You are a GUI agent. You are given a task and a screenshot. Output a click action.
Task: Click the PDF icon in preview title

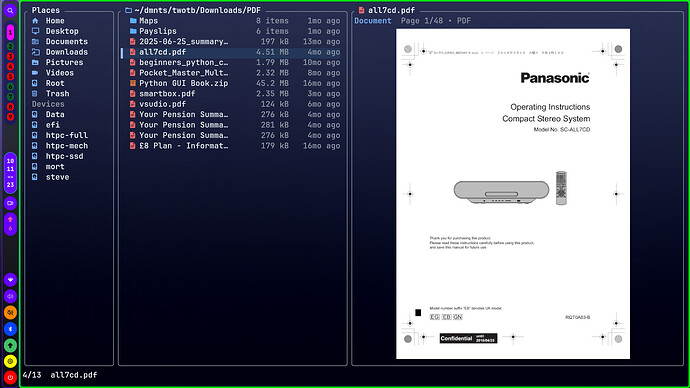(361, 10)
